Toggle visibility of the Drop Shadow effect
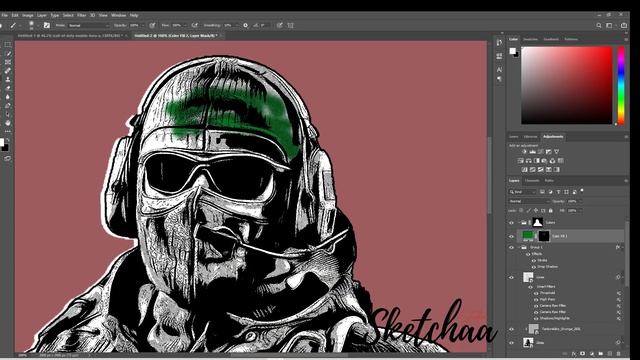 point(534,267)
